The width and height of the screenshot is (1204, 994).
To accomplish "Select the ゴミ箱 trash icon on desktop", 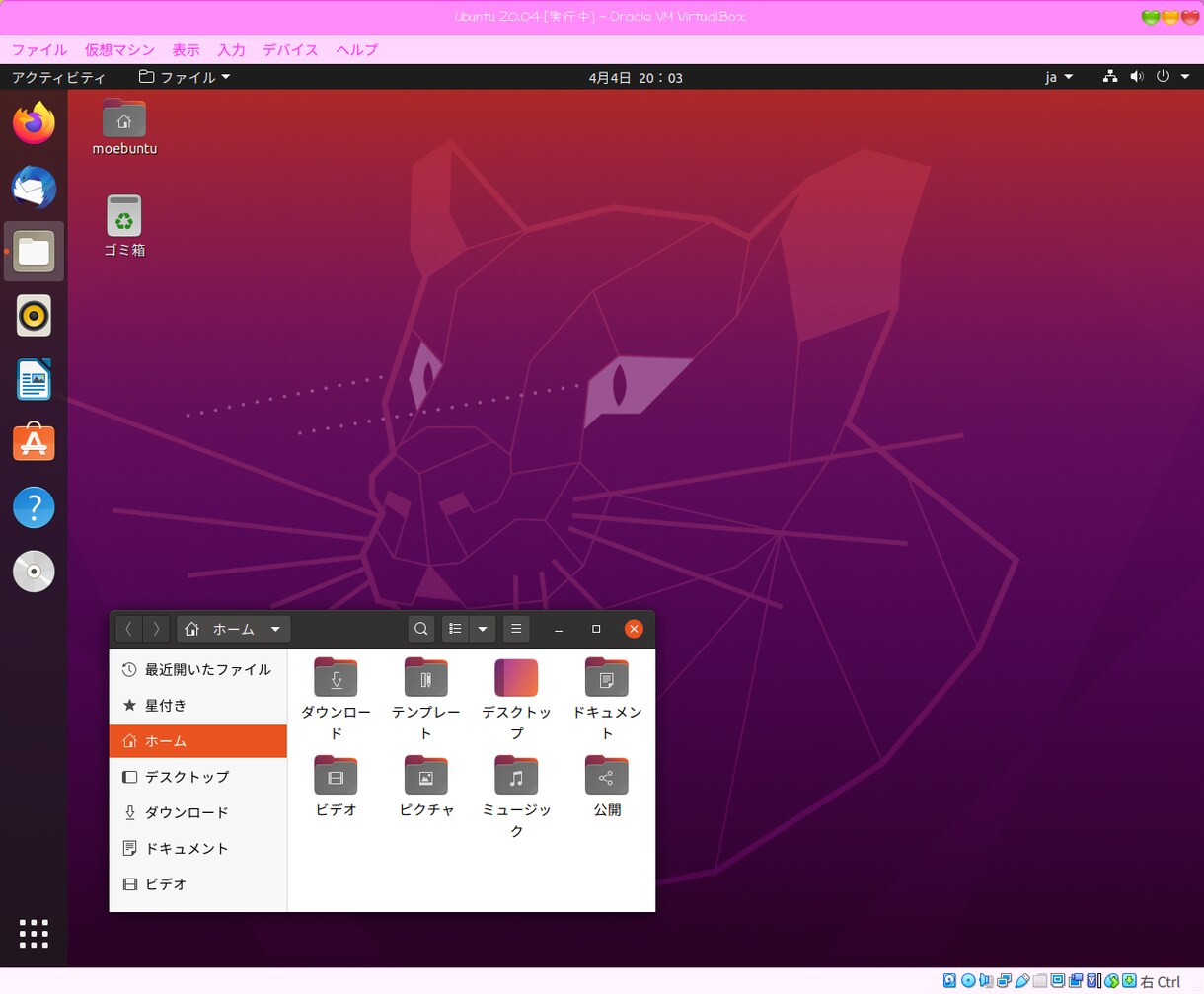I will [x=124, y=226].
